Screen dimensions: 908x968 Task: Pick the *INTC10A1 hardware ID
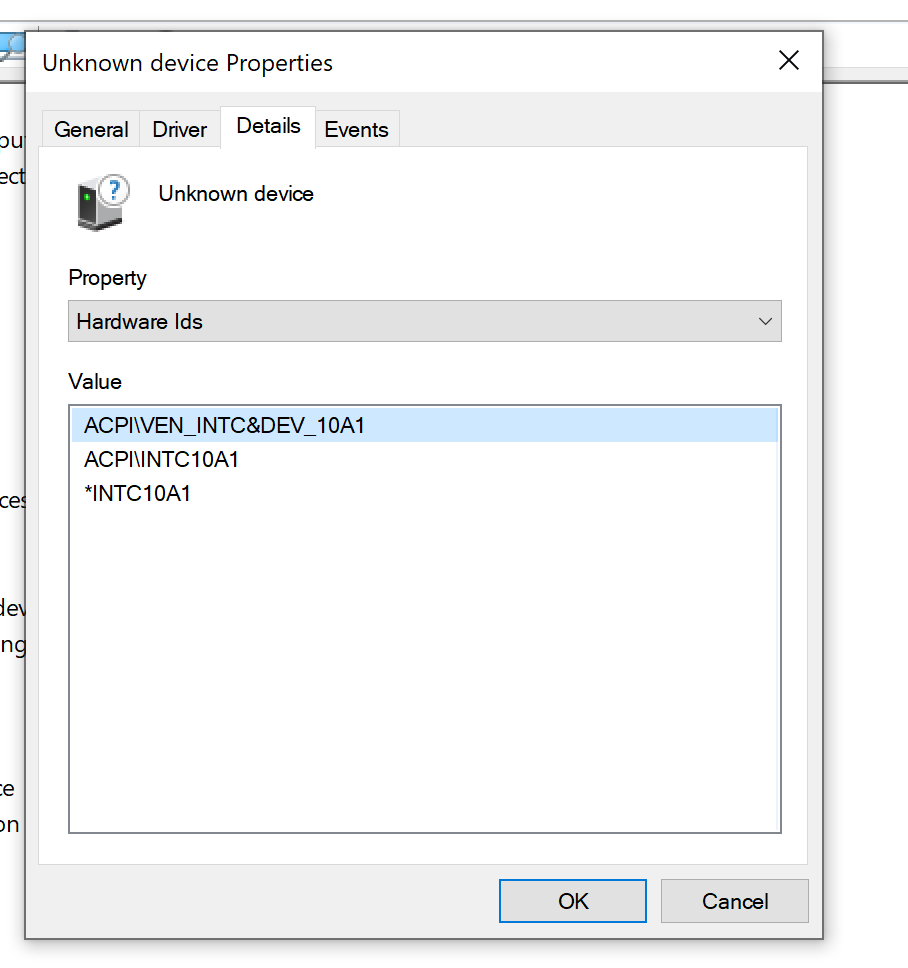[x=140, y=493]
